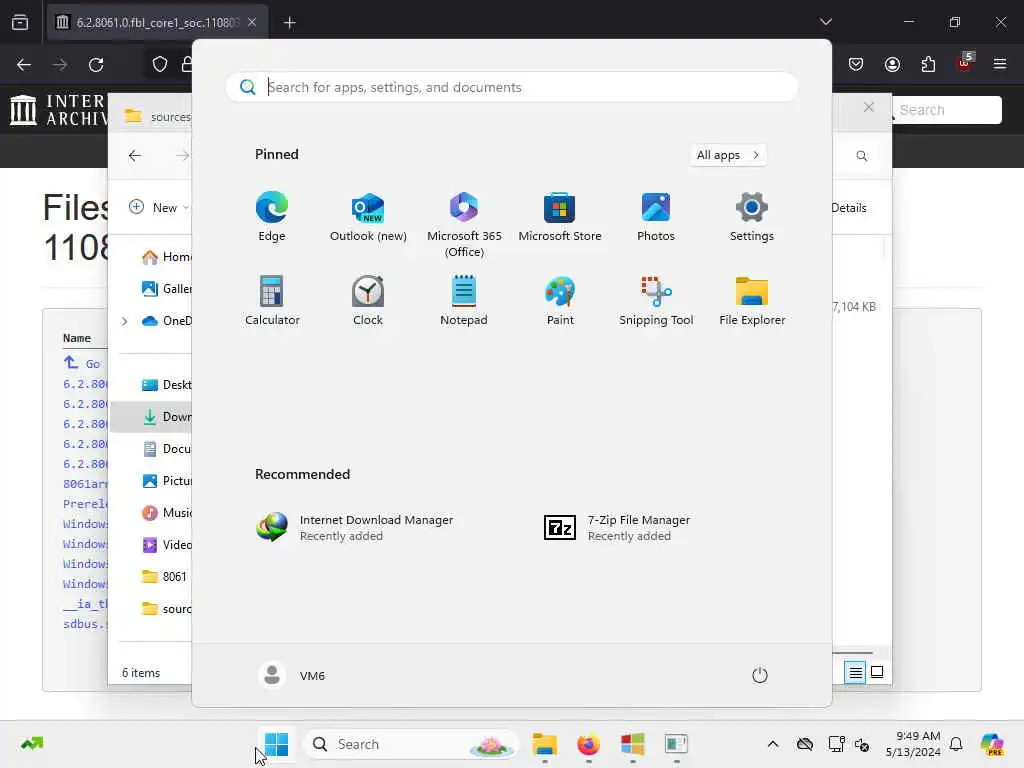Select Pictures in File Explorer sidebar
The width and height of the screenshot is (1024, 768).
click(x=167, y=481)
